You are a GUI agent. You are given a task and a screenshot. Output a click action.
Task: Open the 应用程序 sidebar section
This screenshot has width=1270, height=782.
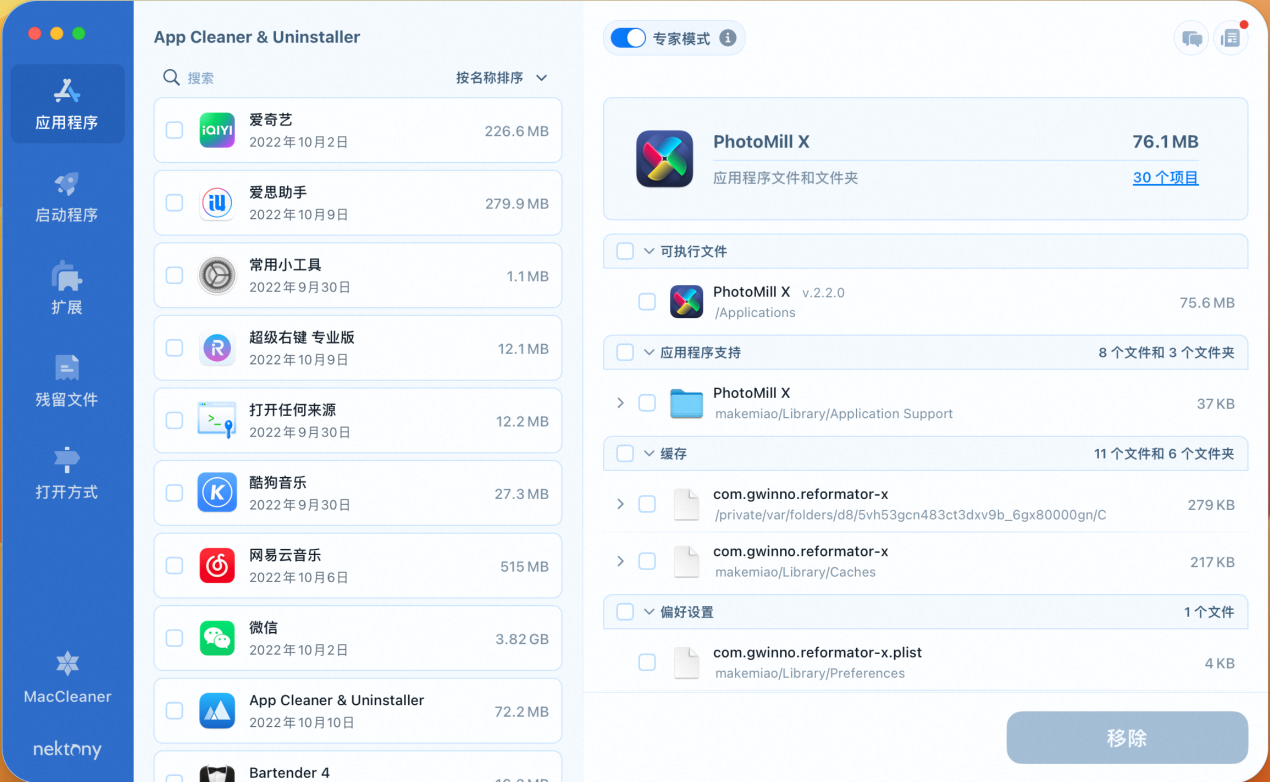pos(67,104)
